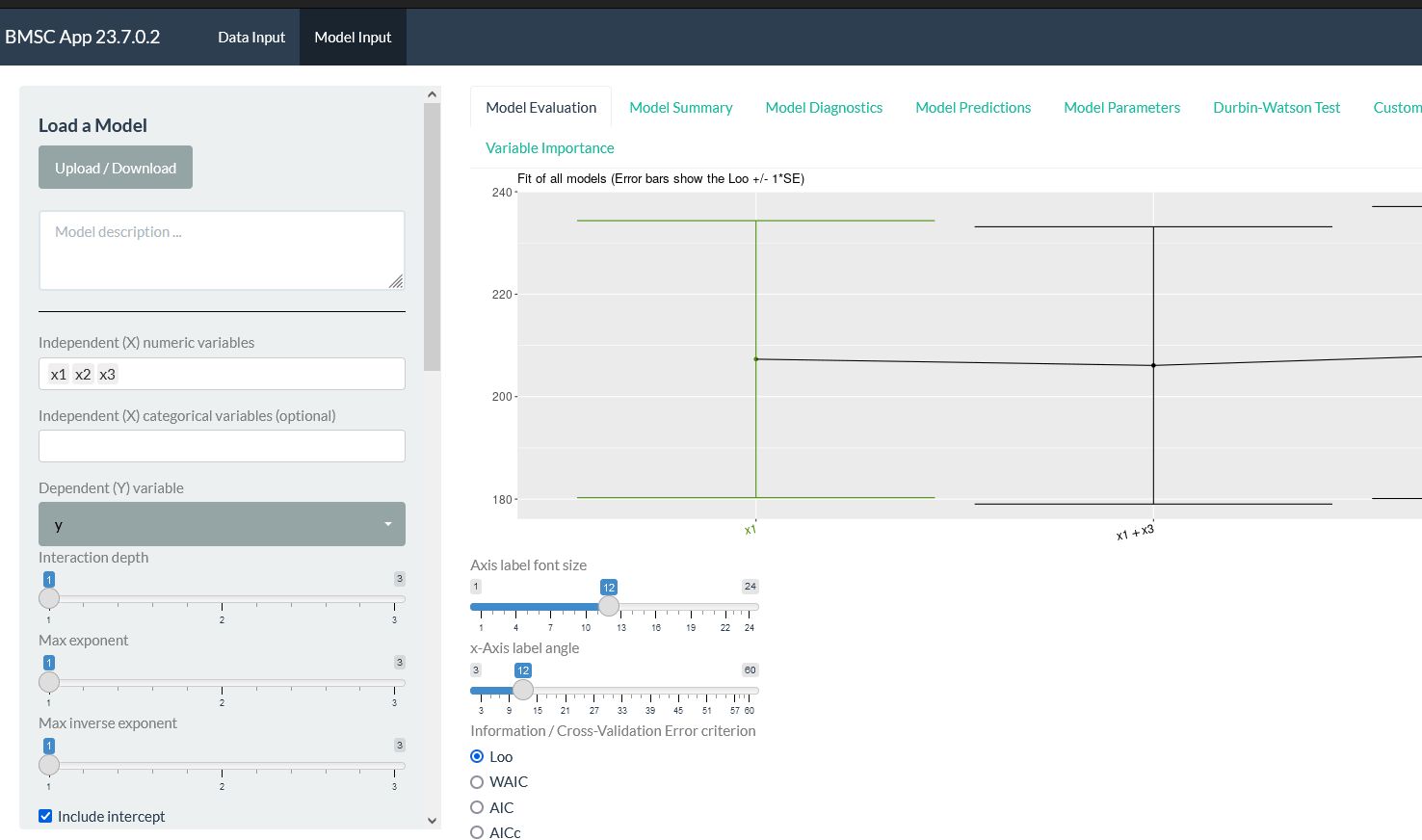The height and width of the screenshot is (840, 1422).
Task: Click the Max inverse exponent slider handle
Action: point(49,765)
